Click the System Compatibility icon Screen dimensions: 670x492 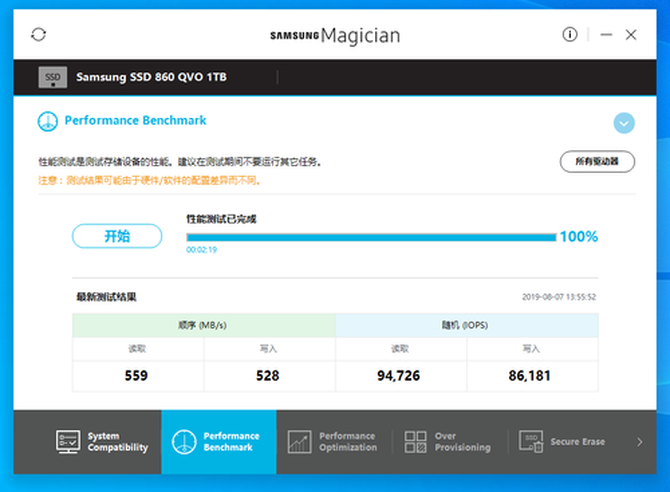68,442
